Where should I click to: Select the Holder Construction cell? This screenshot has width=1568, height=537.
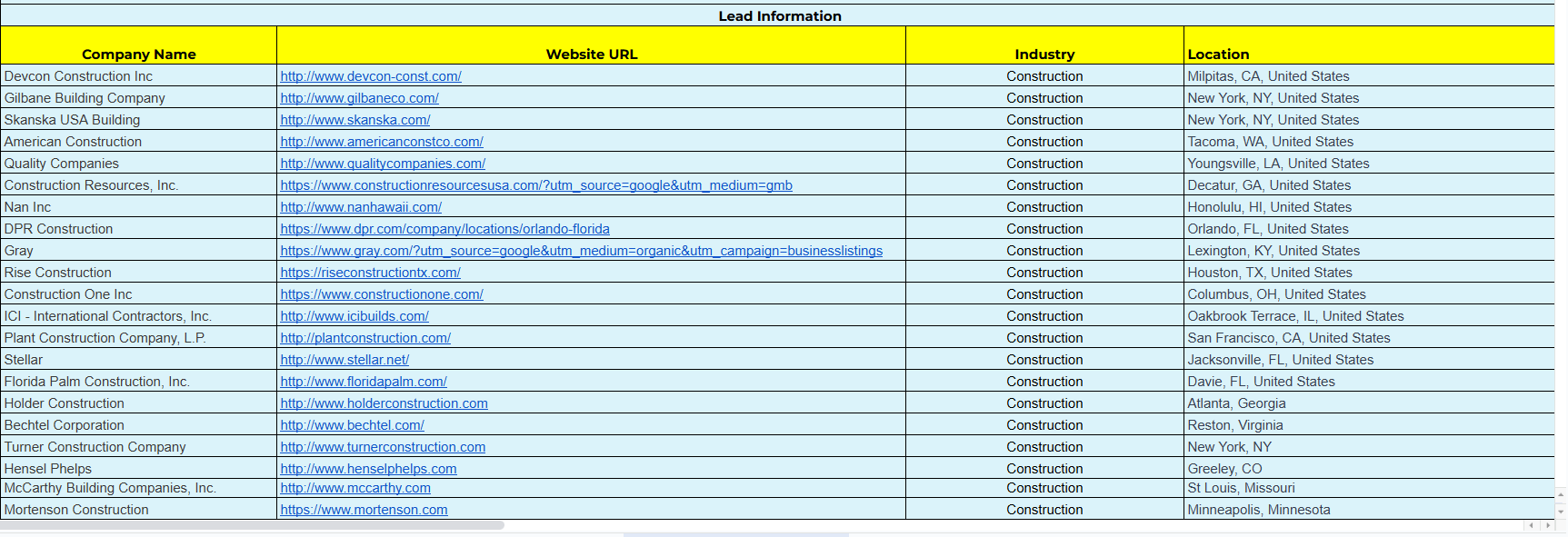(x=138, y=403)
